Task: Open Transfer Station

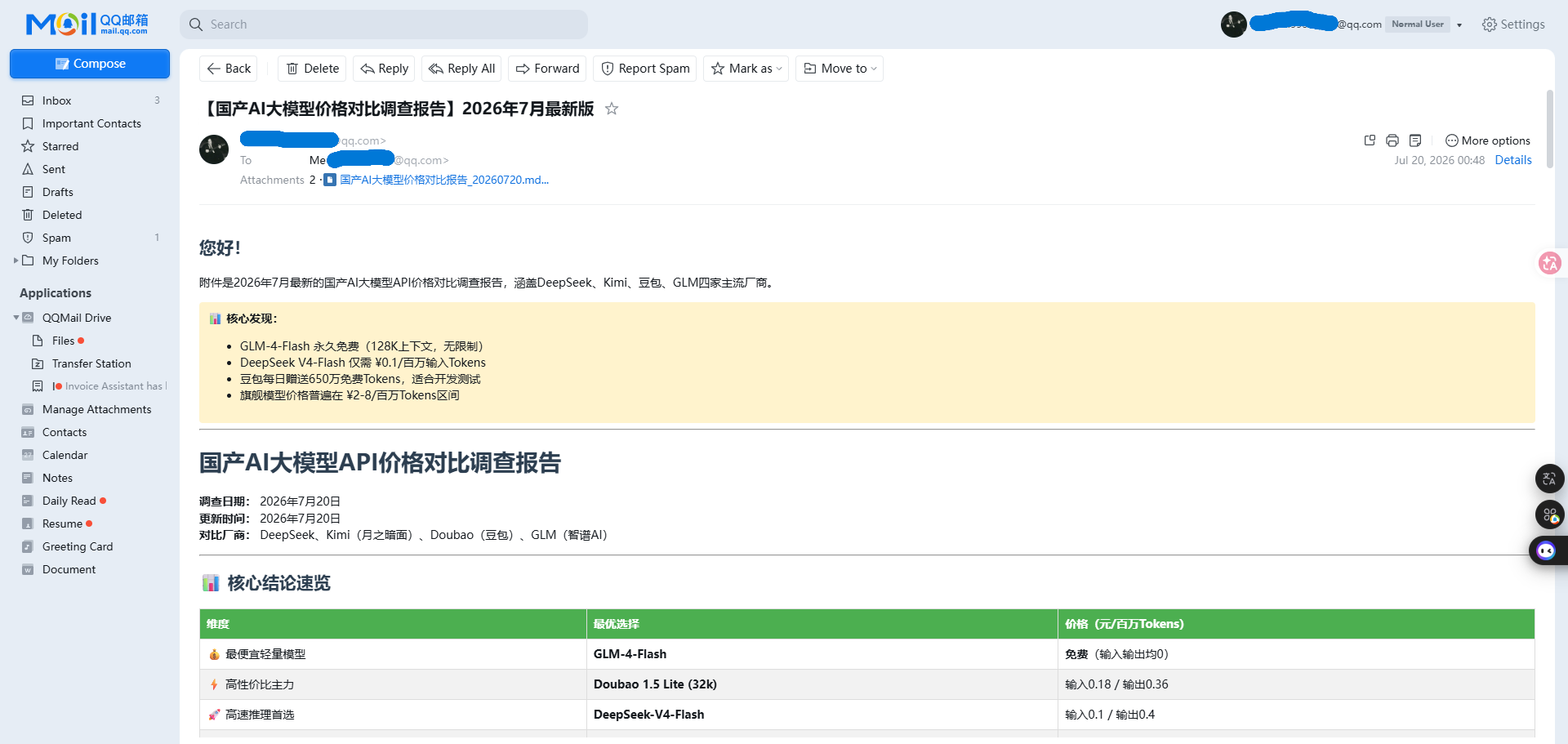Action: click(90, 363)
